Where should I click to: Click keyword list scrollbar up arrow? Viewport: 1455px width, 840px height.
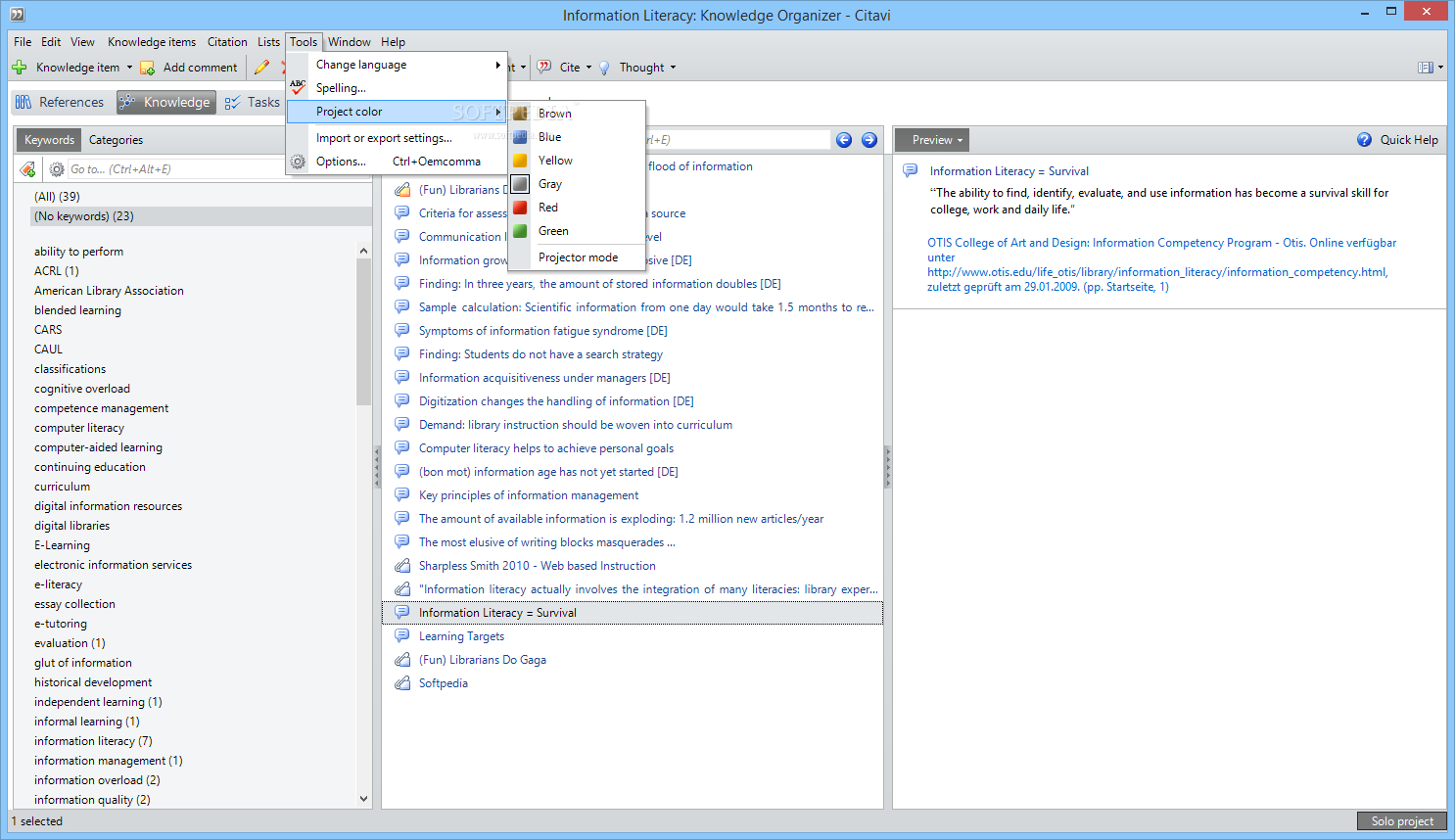(x=364, y=251)
